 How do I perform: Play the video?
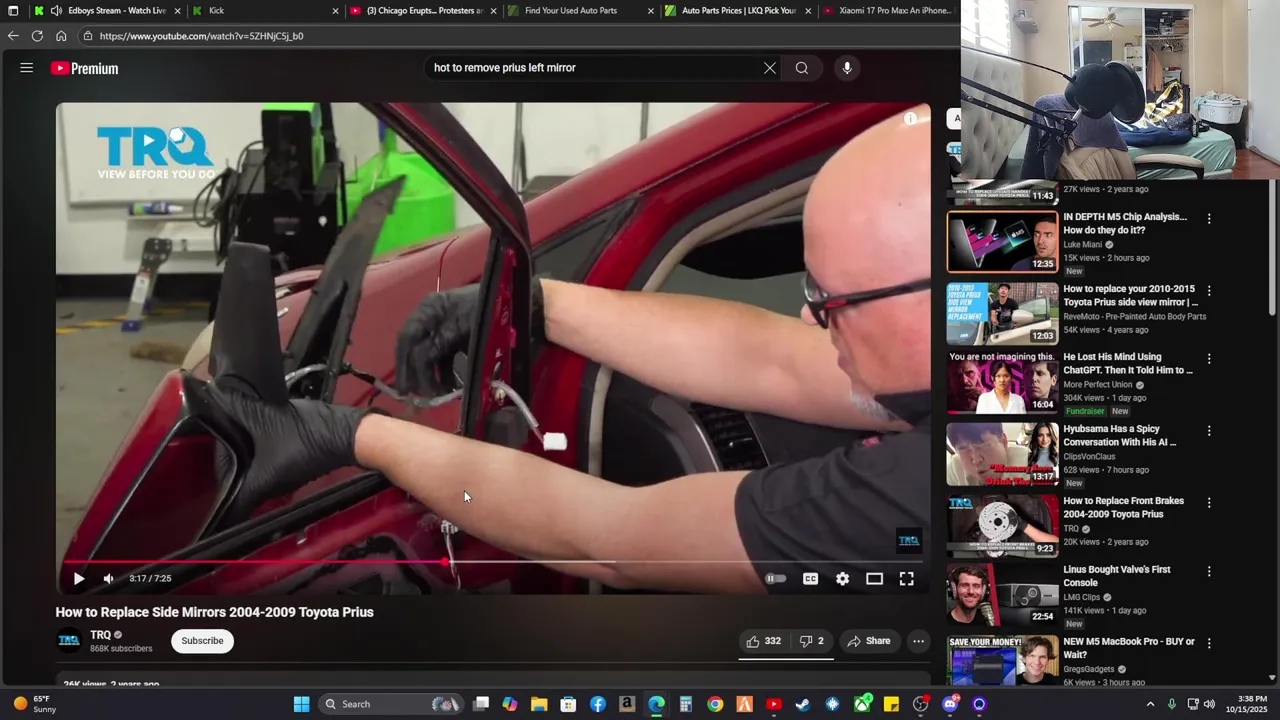[x=79, y=579]
